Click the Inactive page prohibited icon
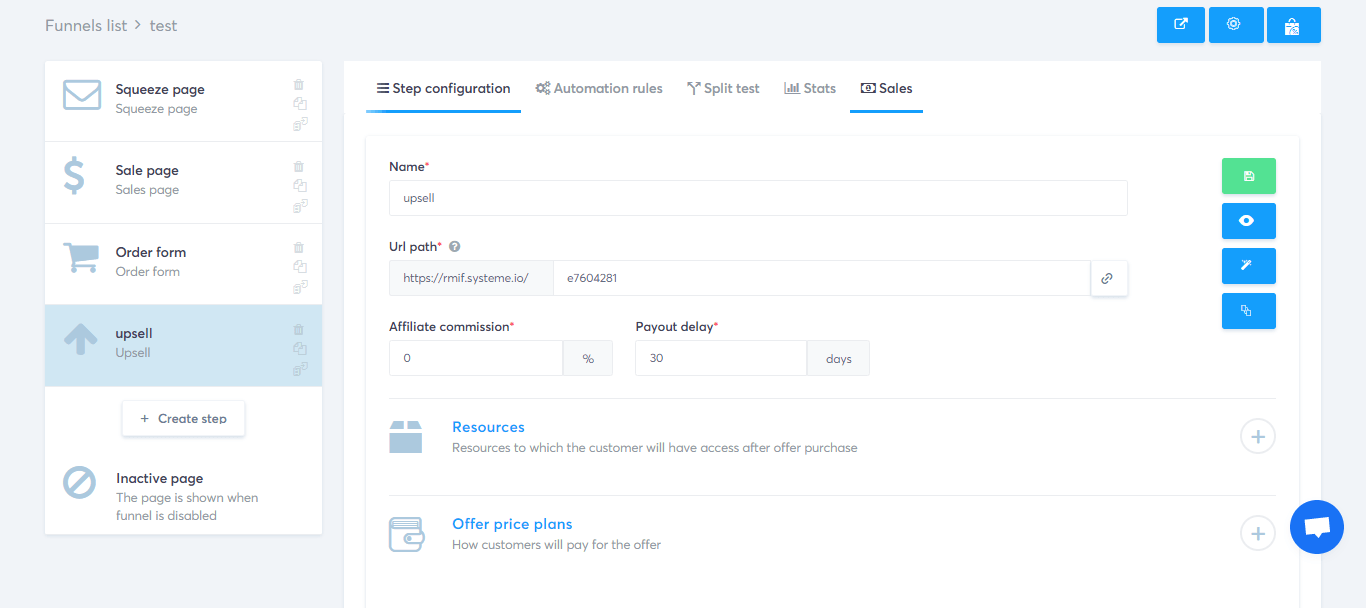This screenshot has width=1366, height=608. 79,483
